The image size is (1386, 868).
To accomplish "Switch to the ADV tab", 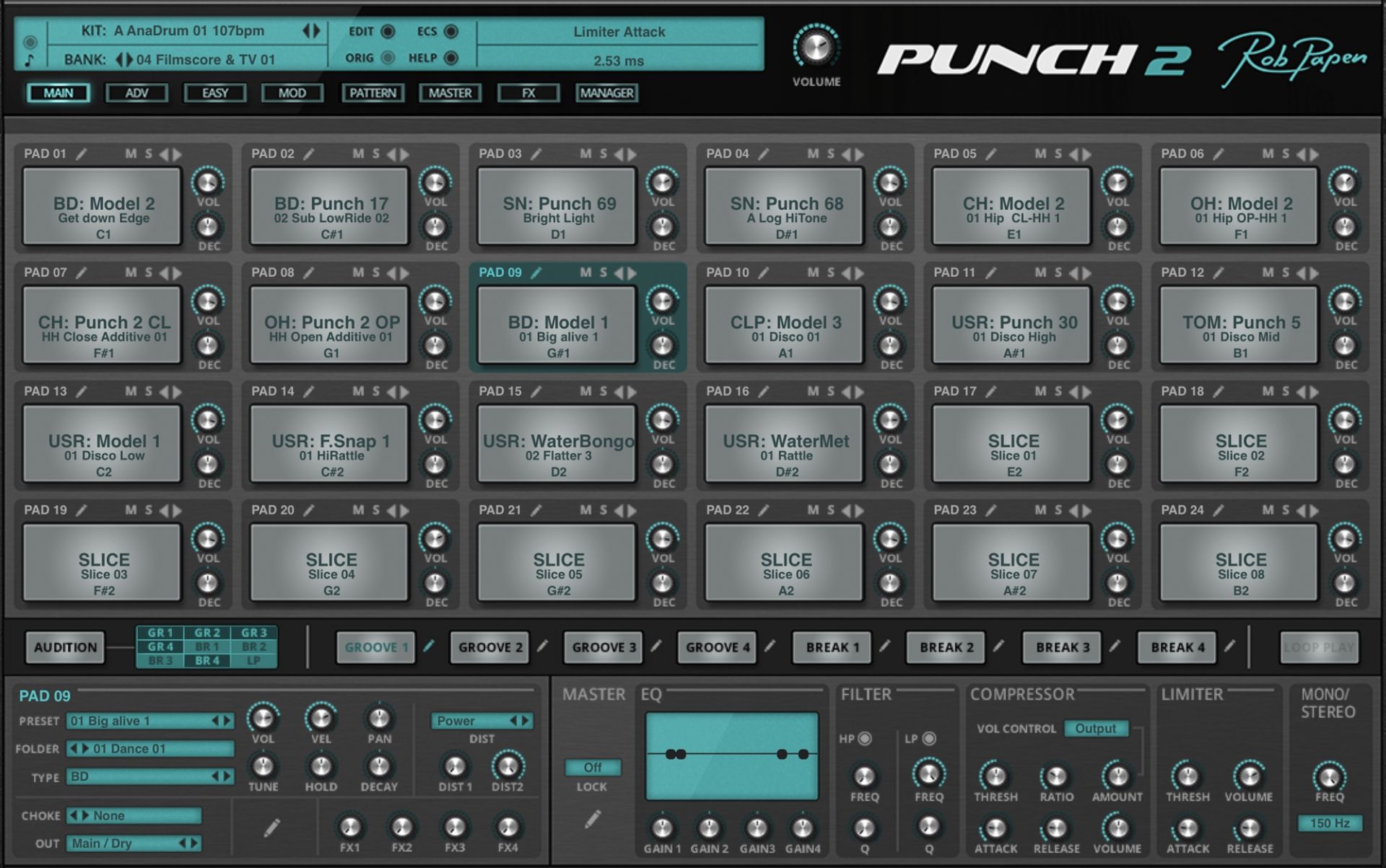I will click(136, 93).
